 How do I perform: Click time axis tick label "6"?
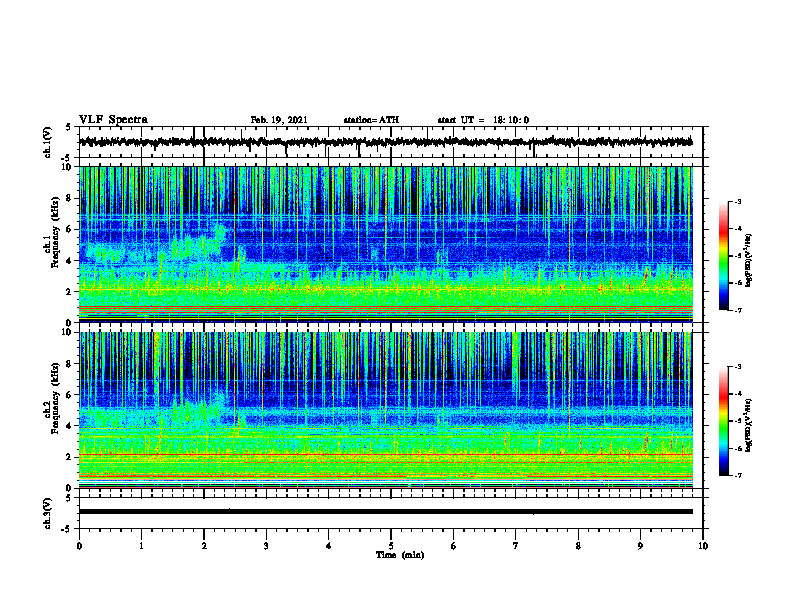[x=454, y=546]
